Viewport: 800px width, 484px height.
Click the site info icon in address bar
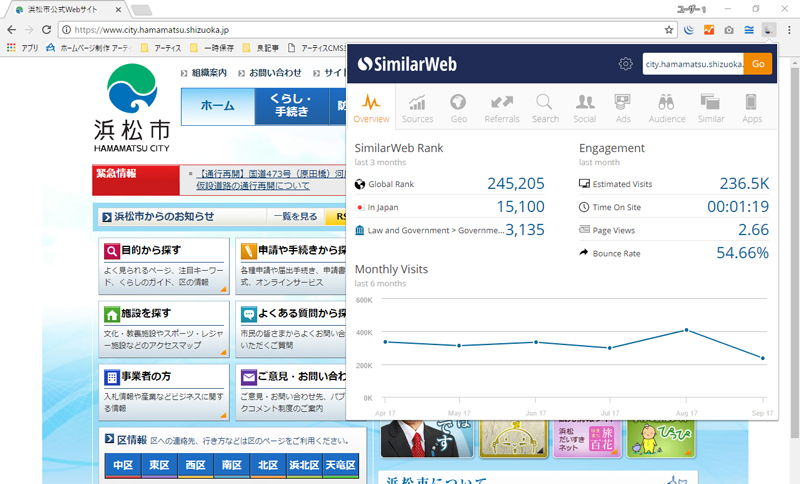66,30
